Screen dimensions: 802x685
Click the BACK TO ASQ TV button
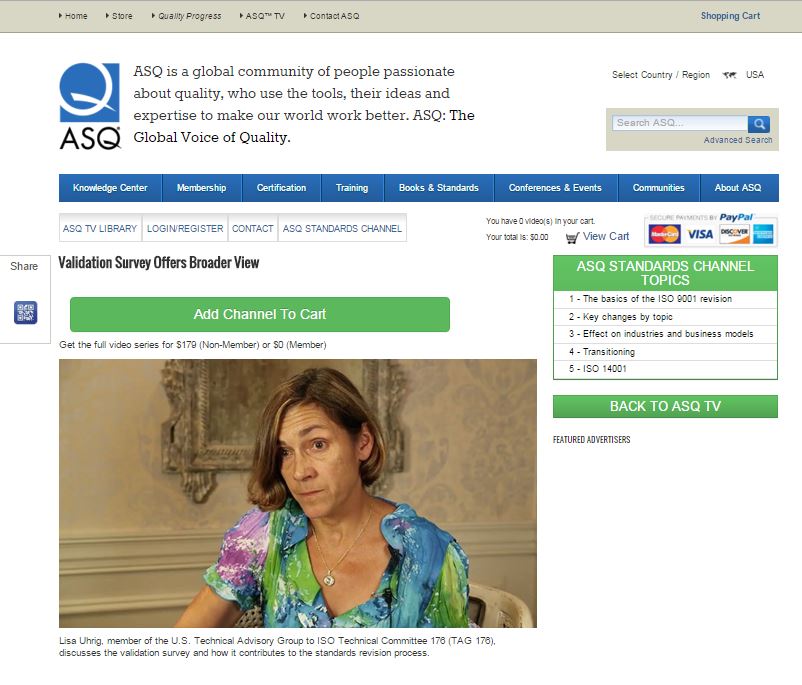665,406
